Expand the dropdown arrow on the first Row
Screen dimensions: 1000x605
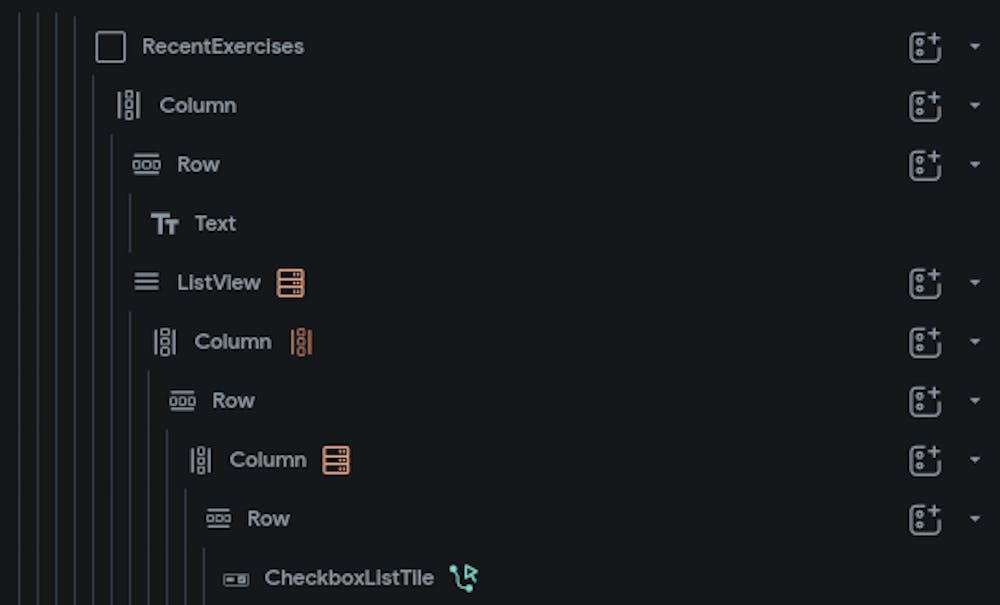click(975, 165)
